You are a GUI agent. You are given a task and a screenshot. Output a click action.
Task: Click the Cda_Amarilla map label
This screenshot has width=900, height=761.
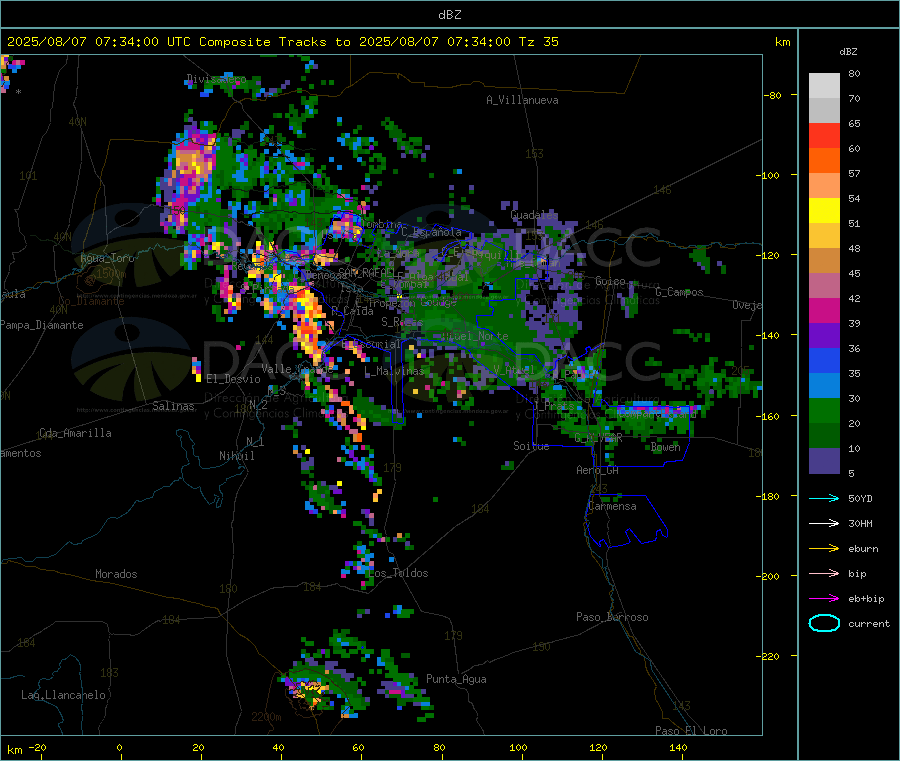(75, 433)
